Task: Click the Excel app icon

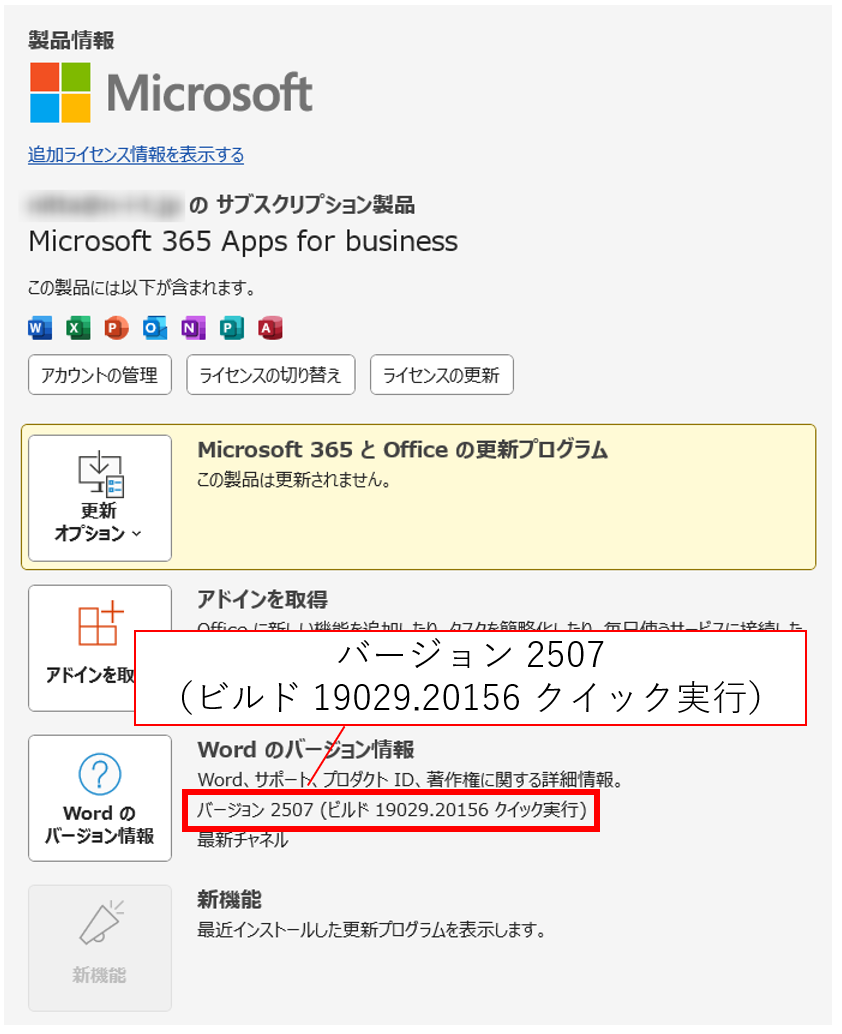Action: [x=78, y=327]
